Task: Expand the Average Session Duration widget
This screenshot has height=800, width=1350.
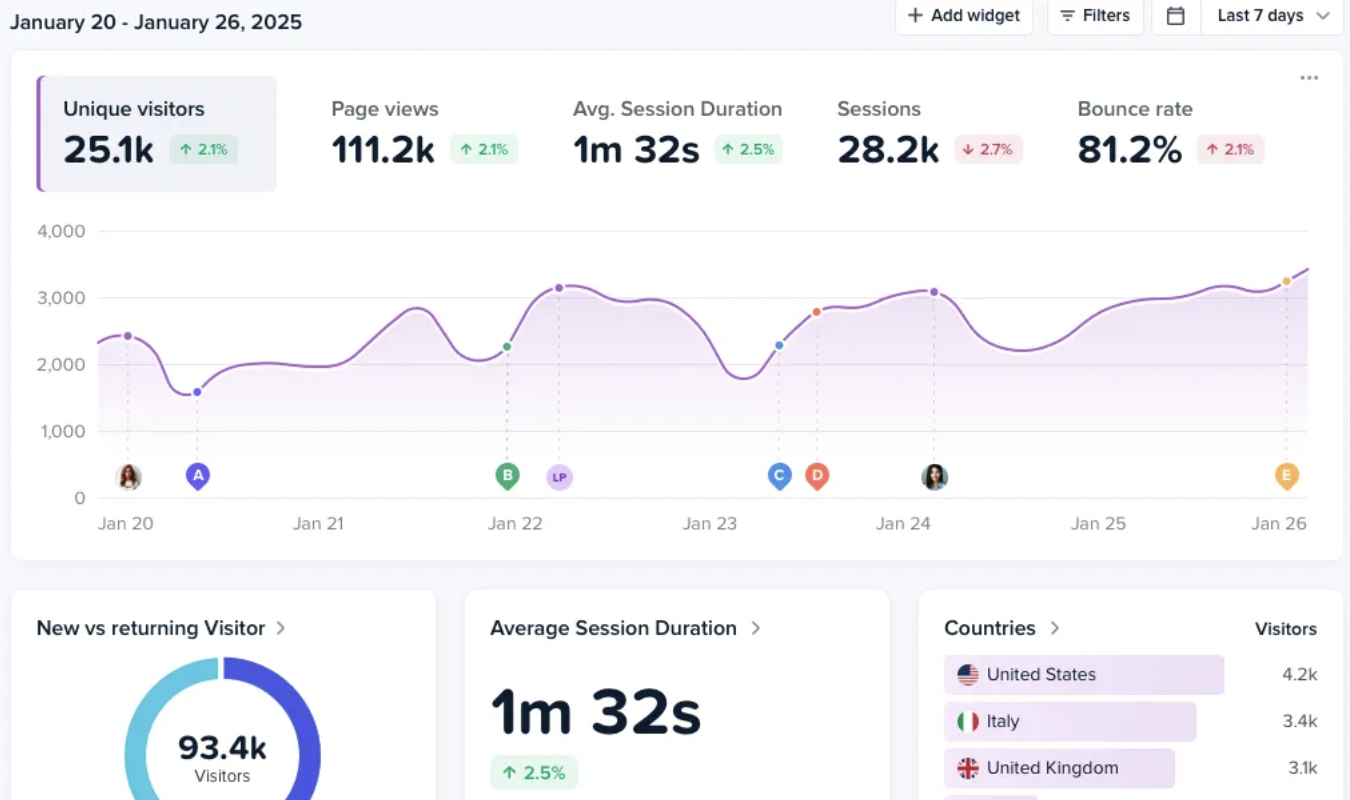Action: (756, 628)
